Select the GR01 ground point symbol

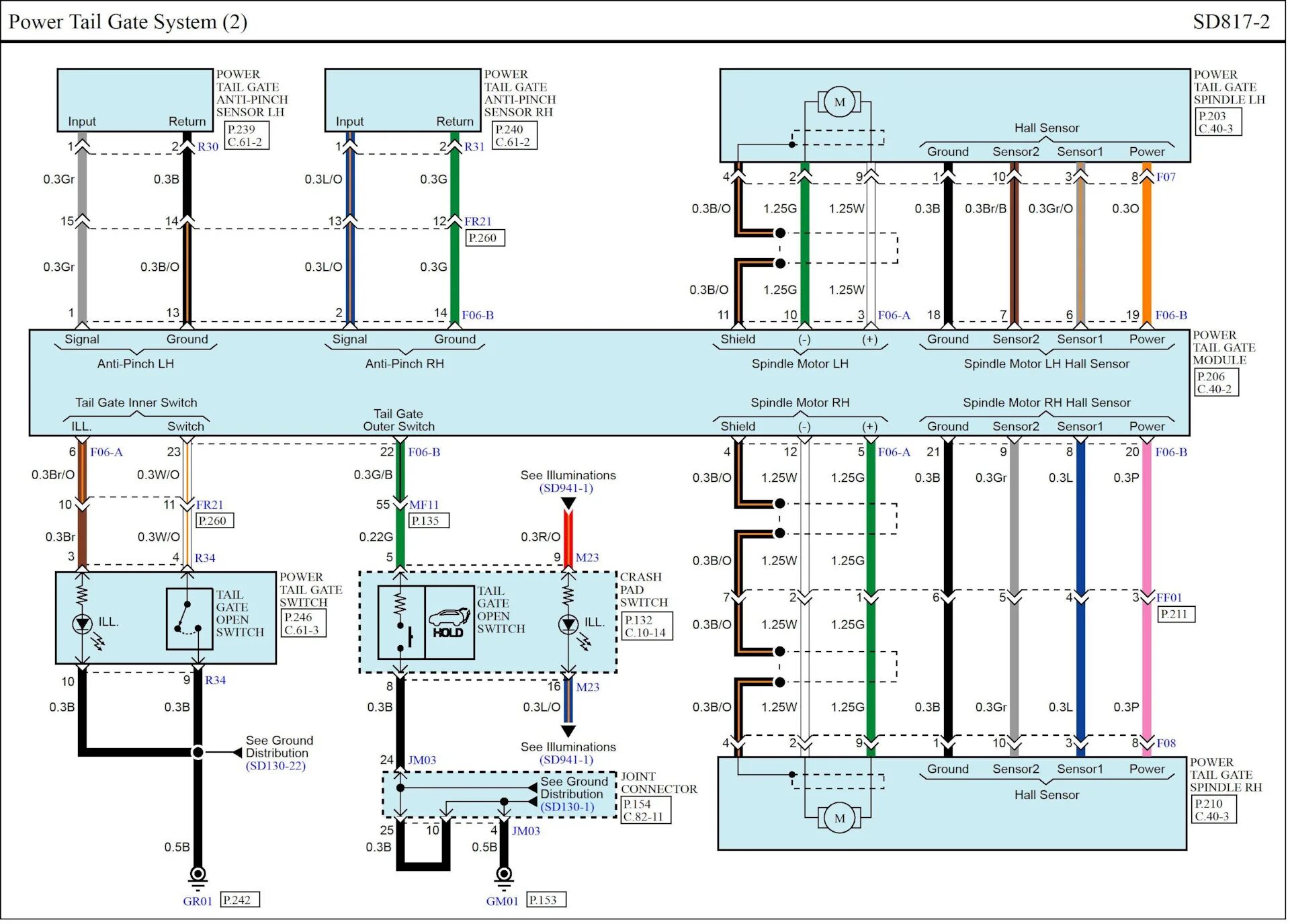[198, 877]
